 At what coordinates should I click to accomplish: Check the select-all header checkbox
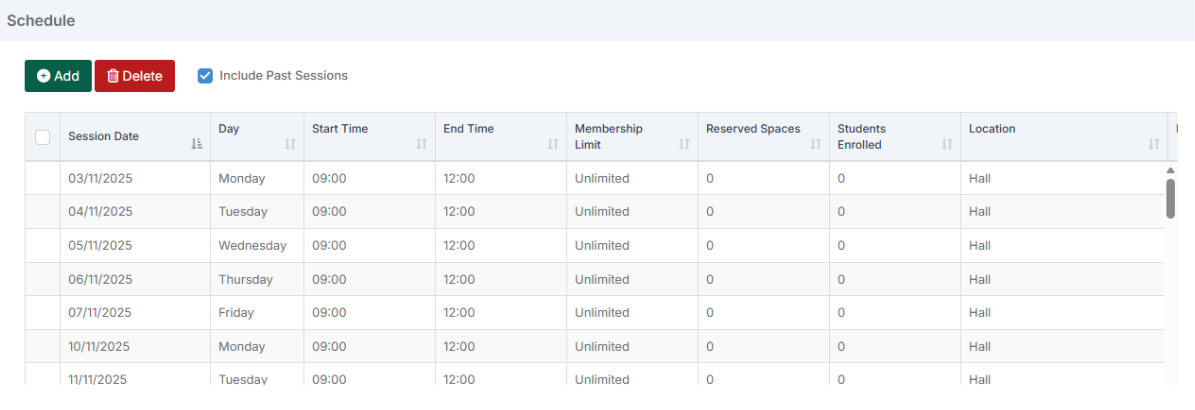click(43, 138)
